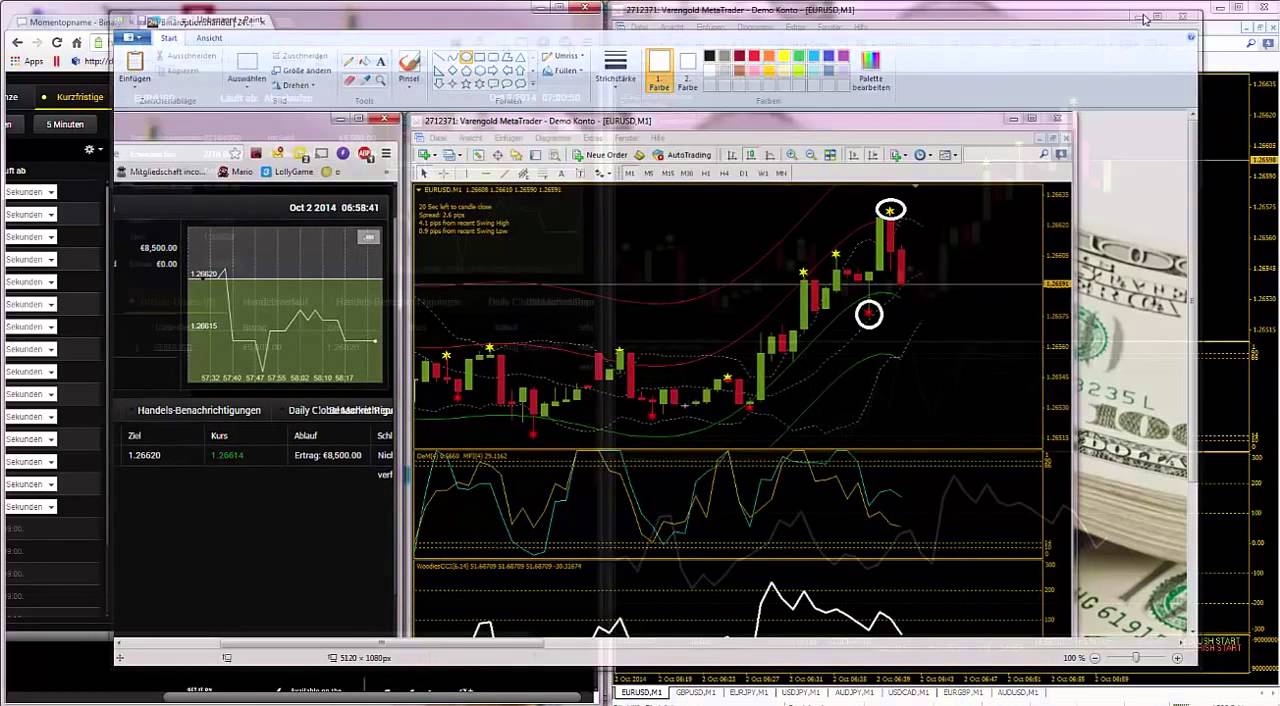Select the cursor arrow tool in MetaTrader
The width and height of the screenshot is (1280, 706).
tap(424, 173)
